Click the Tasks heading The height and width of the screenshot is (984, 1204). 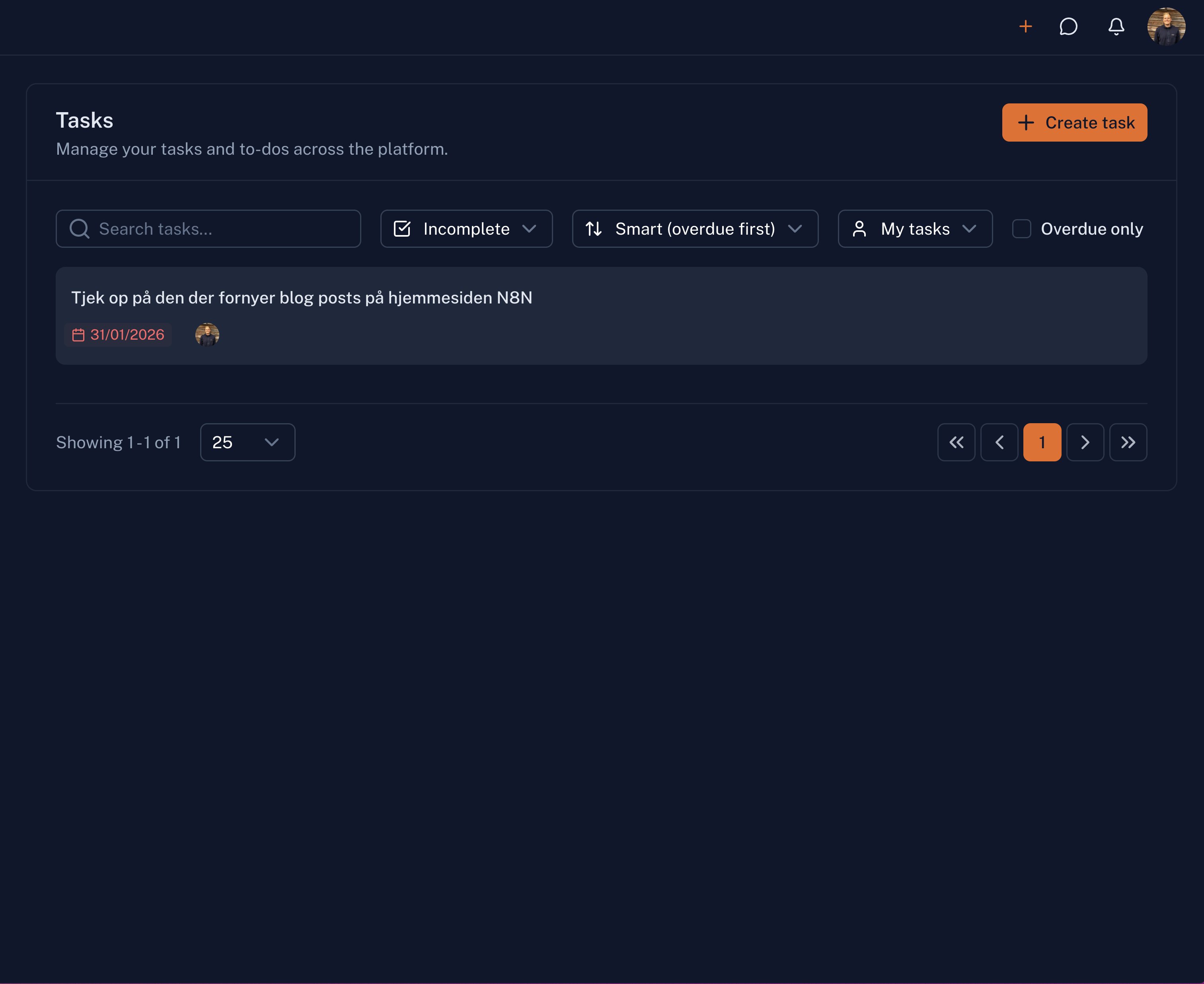pos(84,121)
